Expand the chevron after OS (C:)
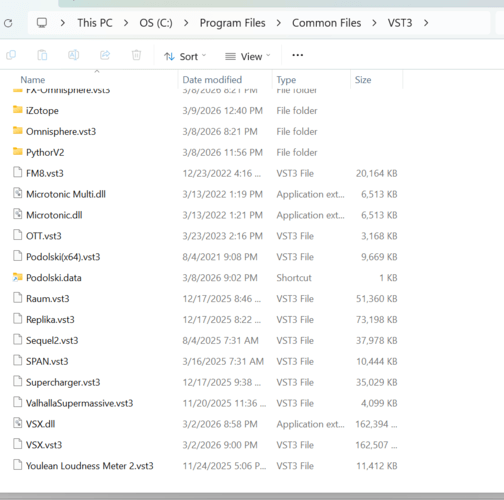 tap(186, 23)
